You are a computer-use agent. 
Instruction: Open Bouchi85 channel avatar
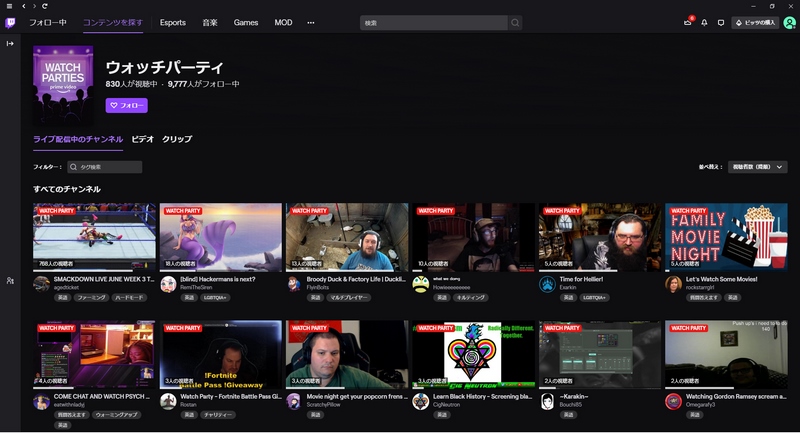pos(547,401)
